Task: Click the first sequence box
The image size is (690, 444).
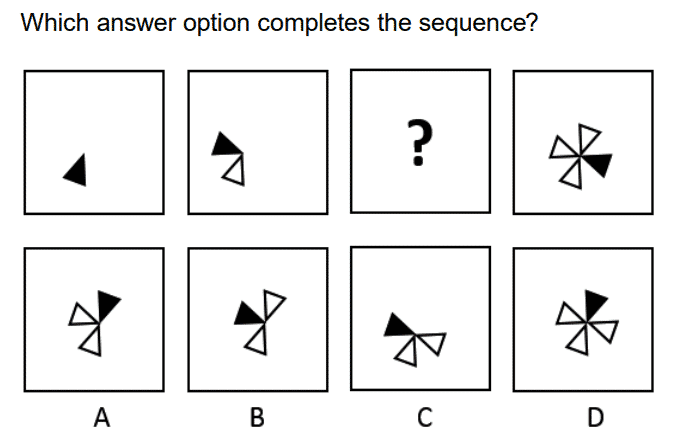Action: click(x=94, y=141)
